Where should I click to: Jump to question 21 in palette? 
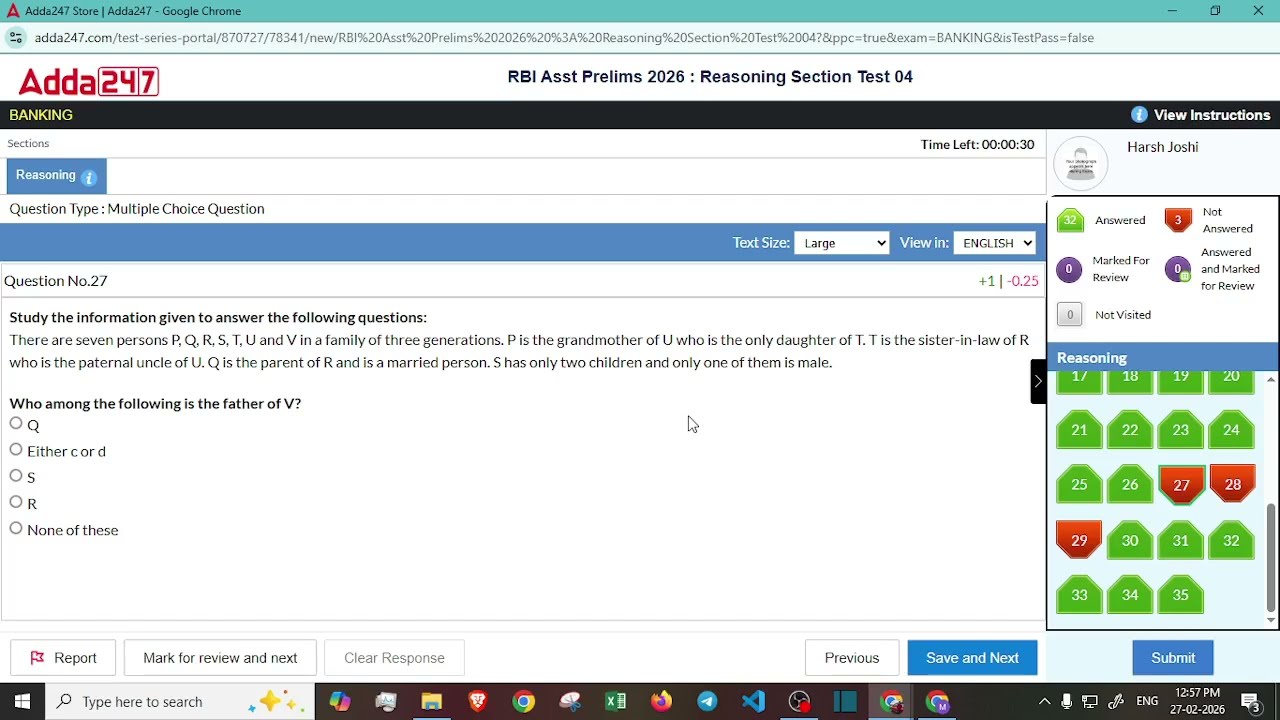(1079, 430)
